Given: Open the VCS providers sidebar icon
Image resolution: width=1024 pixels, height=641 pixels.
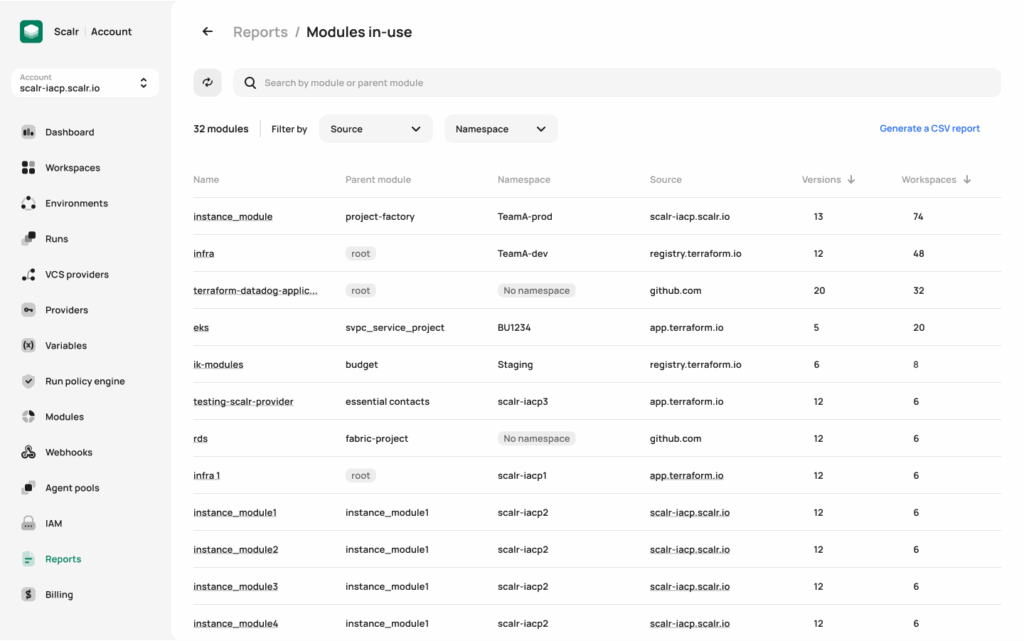Looking at the screenshot, I should pos(28,274).
